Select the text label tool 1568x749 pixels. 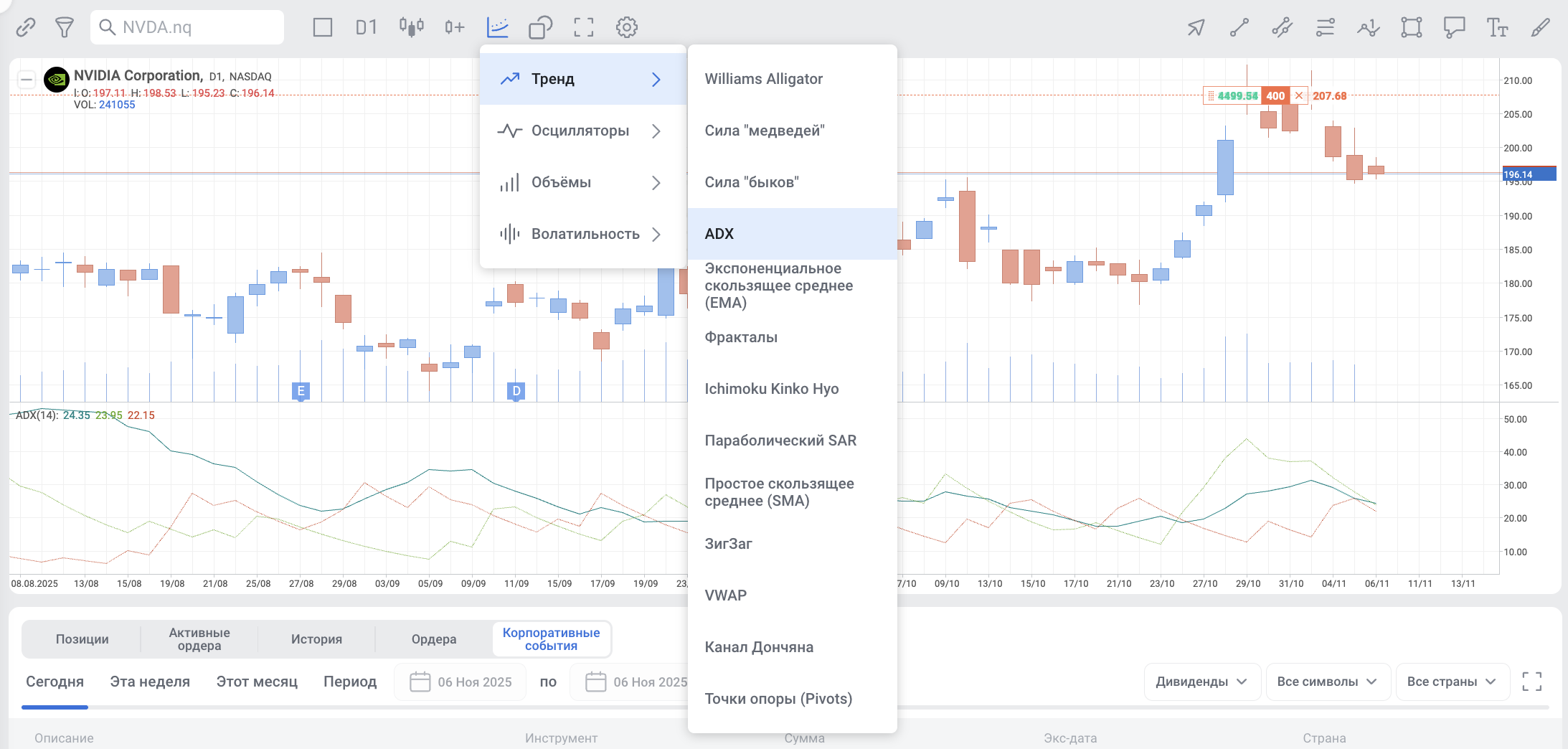[x=1497, y=27]
